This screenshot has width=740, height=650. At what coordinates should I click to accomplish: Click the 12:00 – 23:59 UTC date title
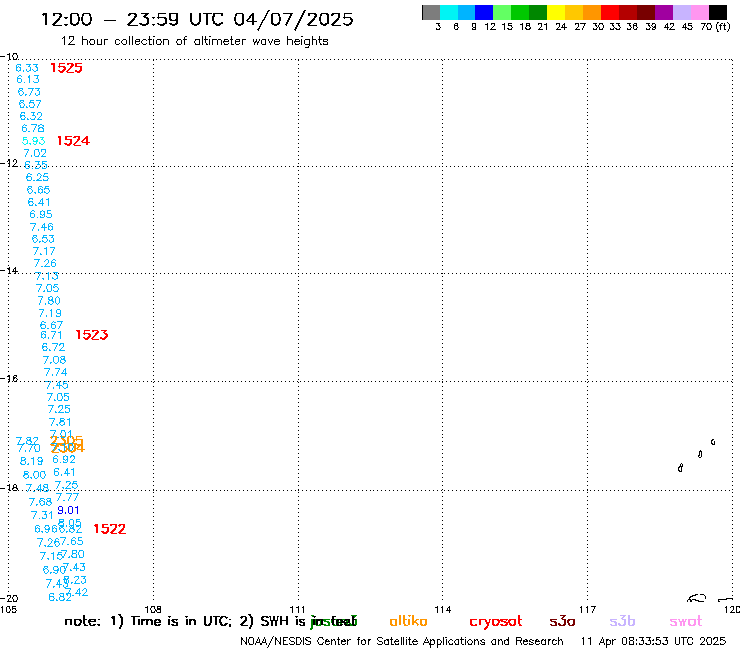tap(197, 19)
